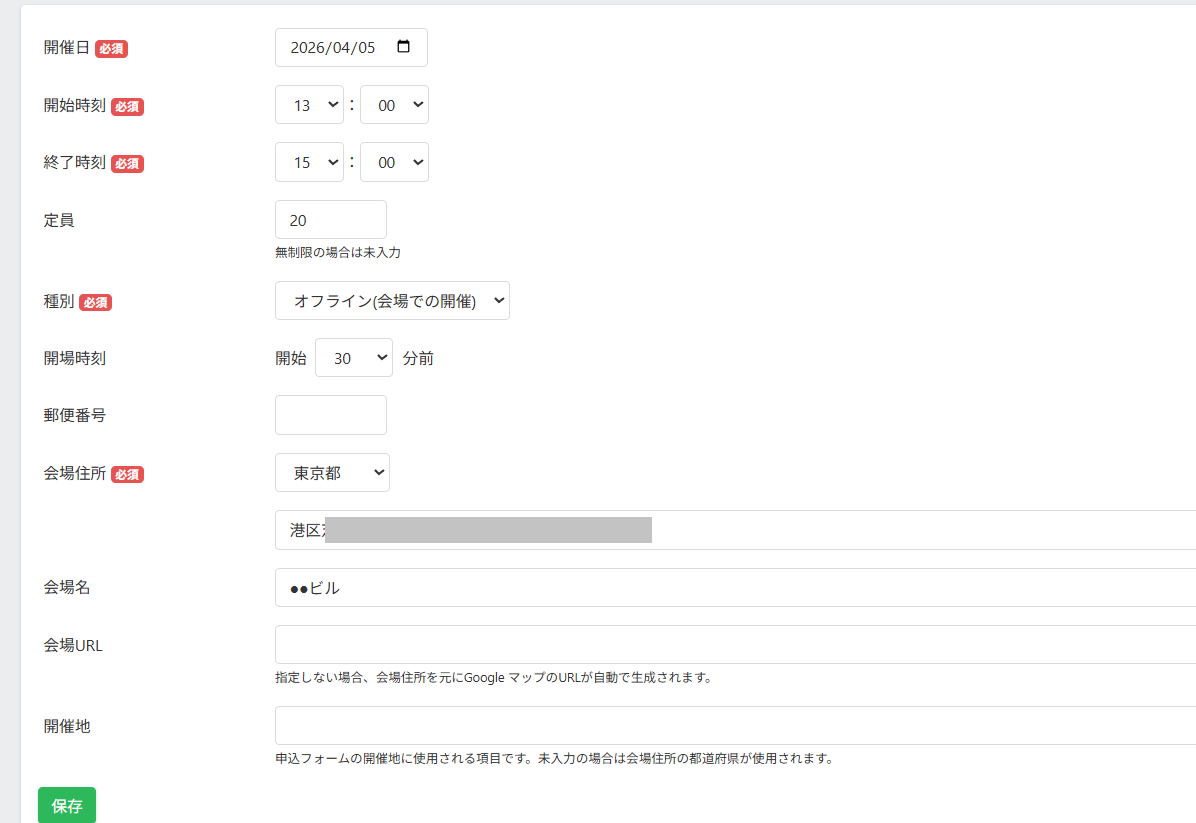Screen dimensions: 1196x823
Task: Click the 種別 field label
Action: 59,301
